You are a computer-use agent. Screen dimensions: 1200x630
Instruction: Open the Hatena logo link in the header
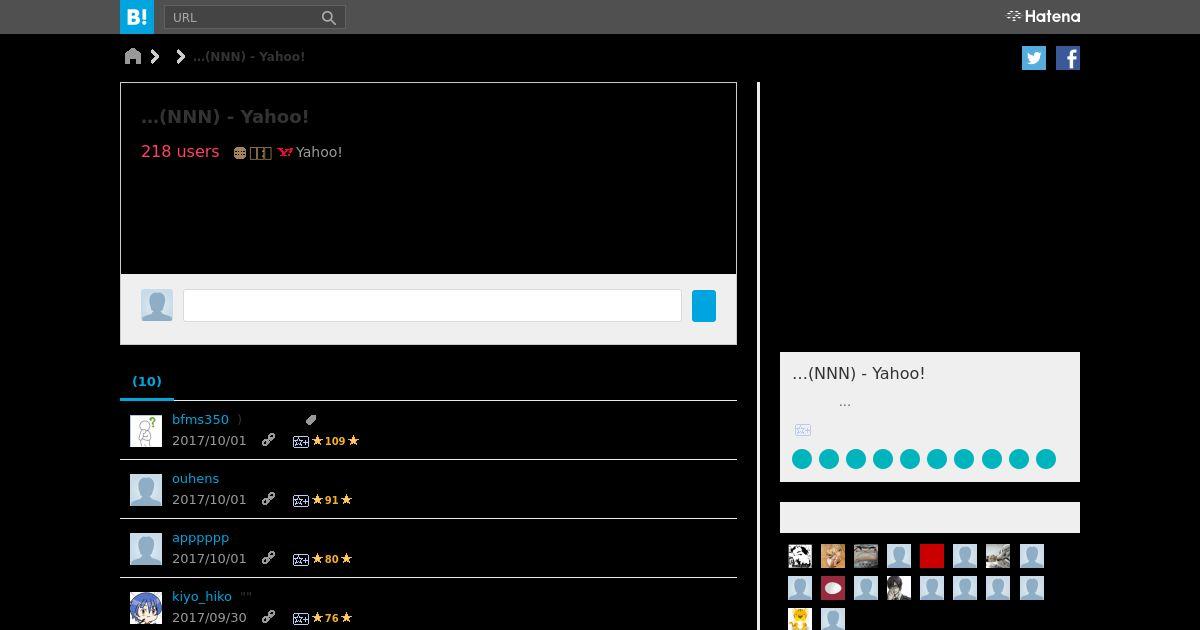(1043, 16)
